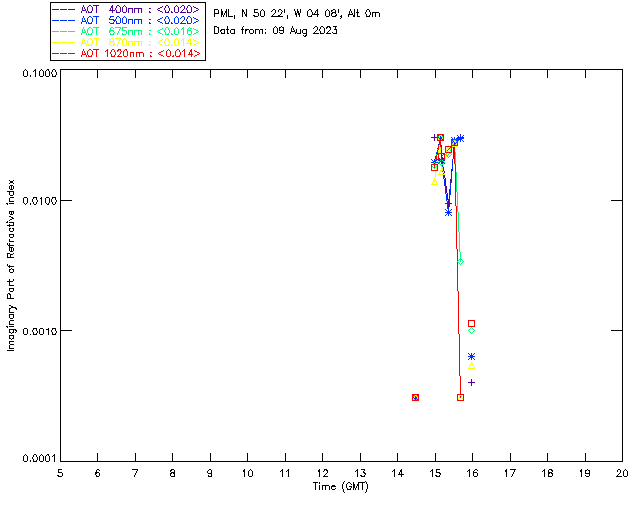The width and height of the screenshot is (640, 512).
Task: Click the 'Time (GMT)' axis title
Action: [341, 487]
